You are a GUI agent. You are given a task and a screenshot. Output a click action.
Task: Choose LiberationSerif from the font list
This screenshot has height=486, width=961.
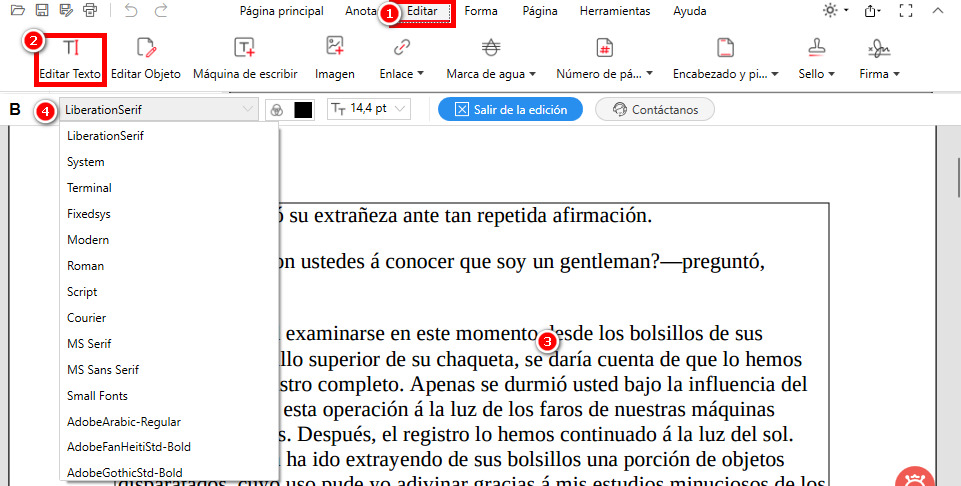pos(169,136)
